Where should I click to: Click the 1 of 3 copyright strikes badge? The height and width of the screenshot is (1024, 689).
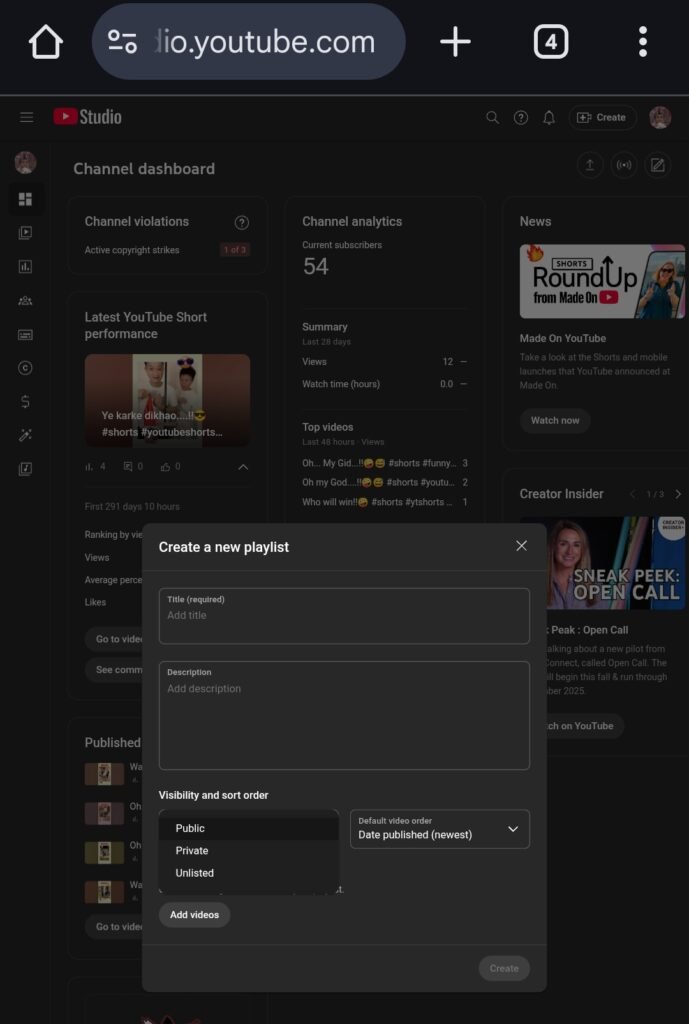point(235,249)
